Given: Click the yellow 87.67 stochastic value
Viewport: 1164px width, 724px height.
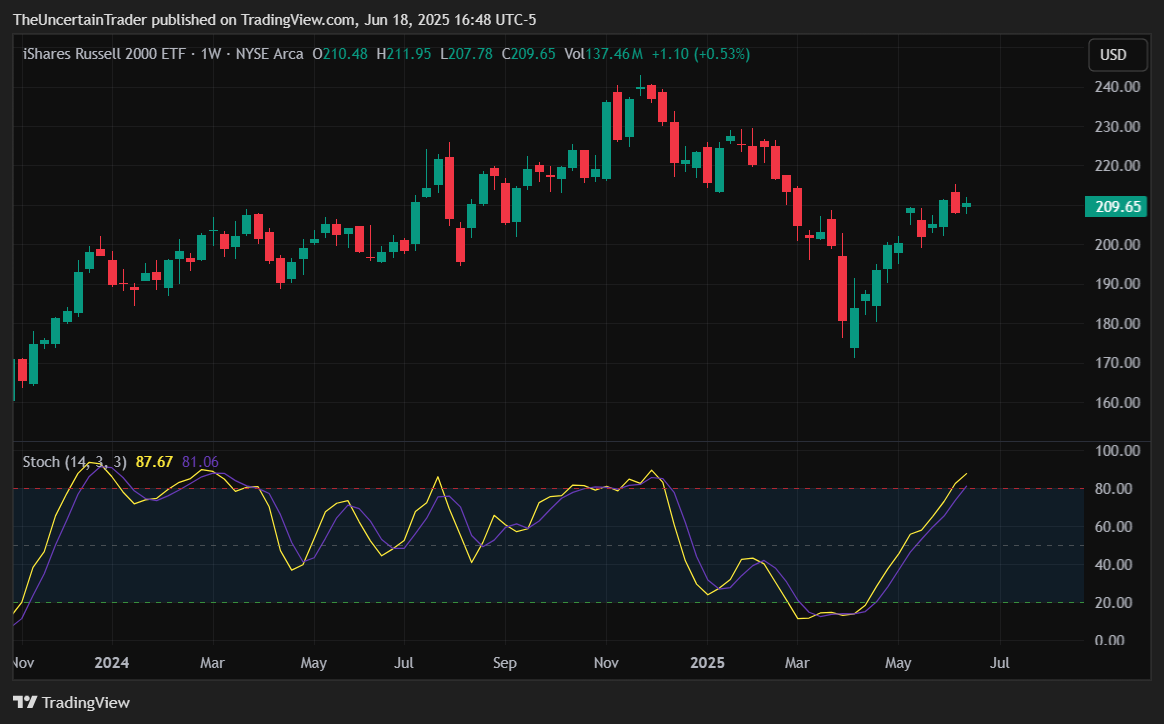Looking at the screenshot, I should [154, 462].
